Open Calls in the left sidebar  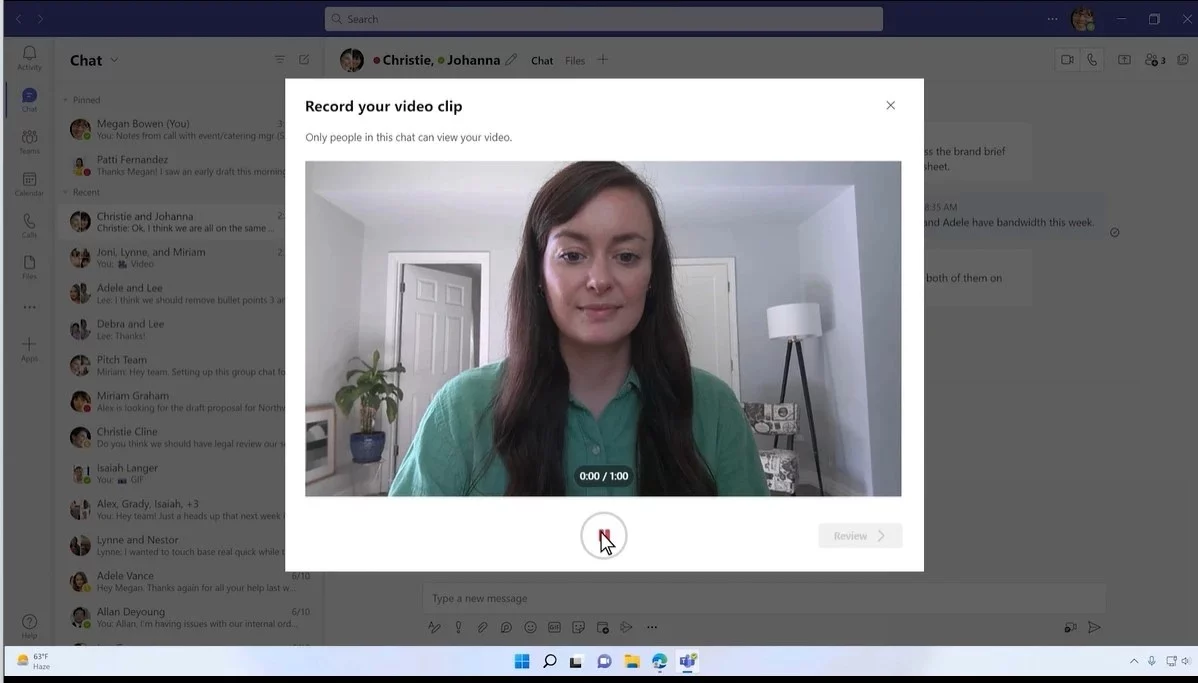29,226
